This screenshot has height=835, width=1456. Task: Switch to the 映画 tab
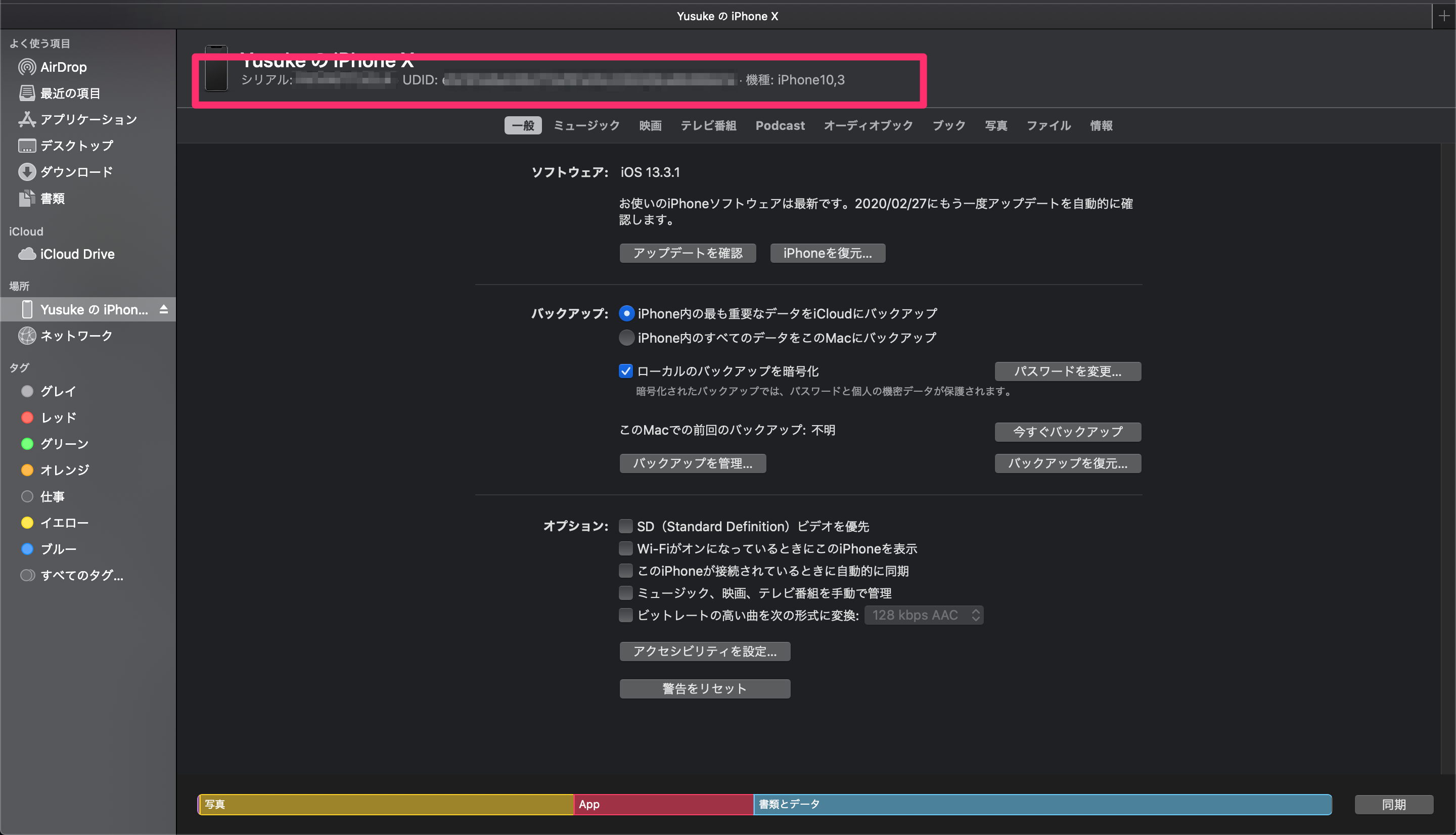(650, 125)
